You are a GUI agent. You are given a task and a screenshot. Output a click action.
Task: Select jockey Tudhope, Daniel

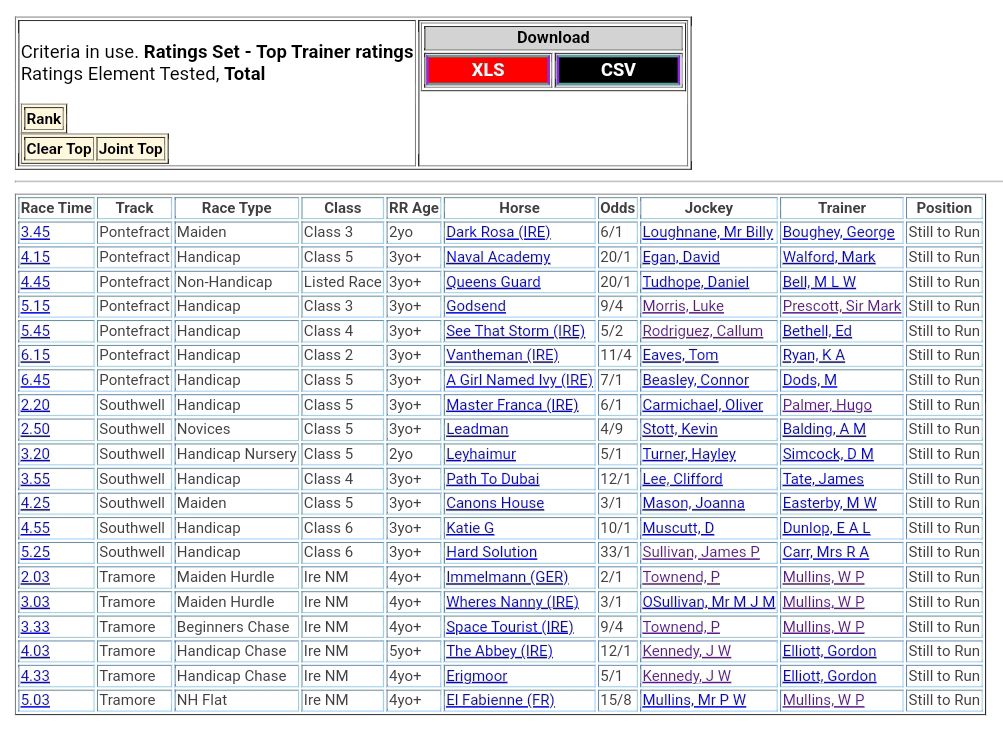(x=695, y=282)
